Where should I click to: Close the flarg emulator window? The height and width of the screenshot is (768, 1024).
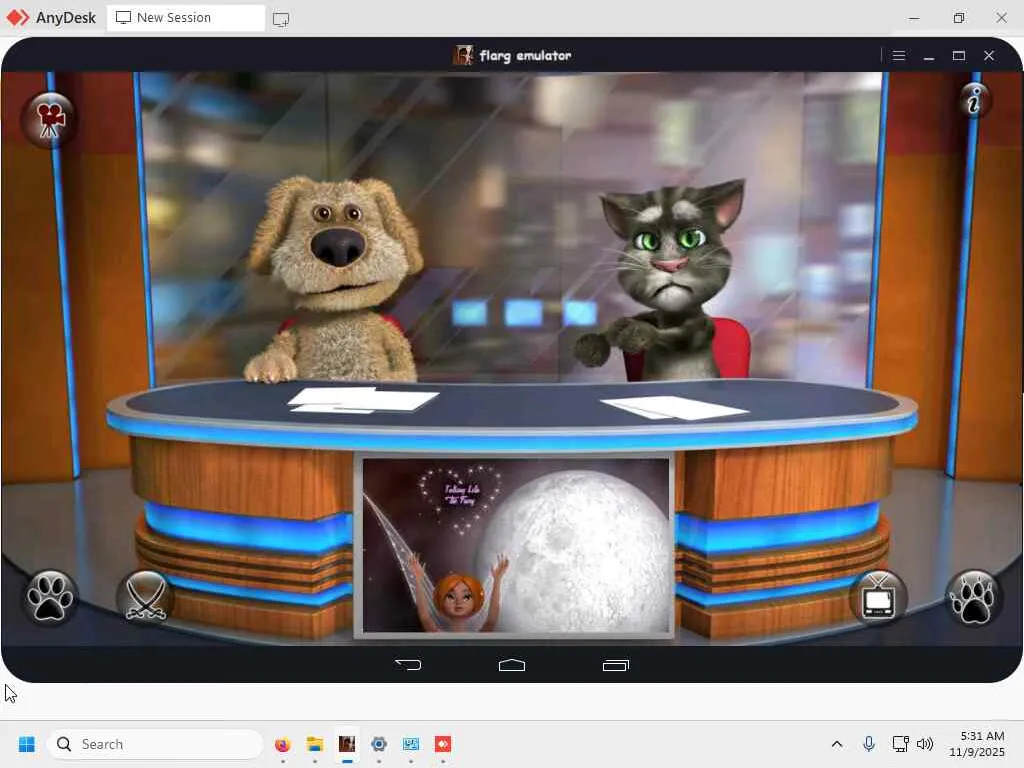[x=989, y=56]
